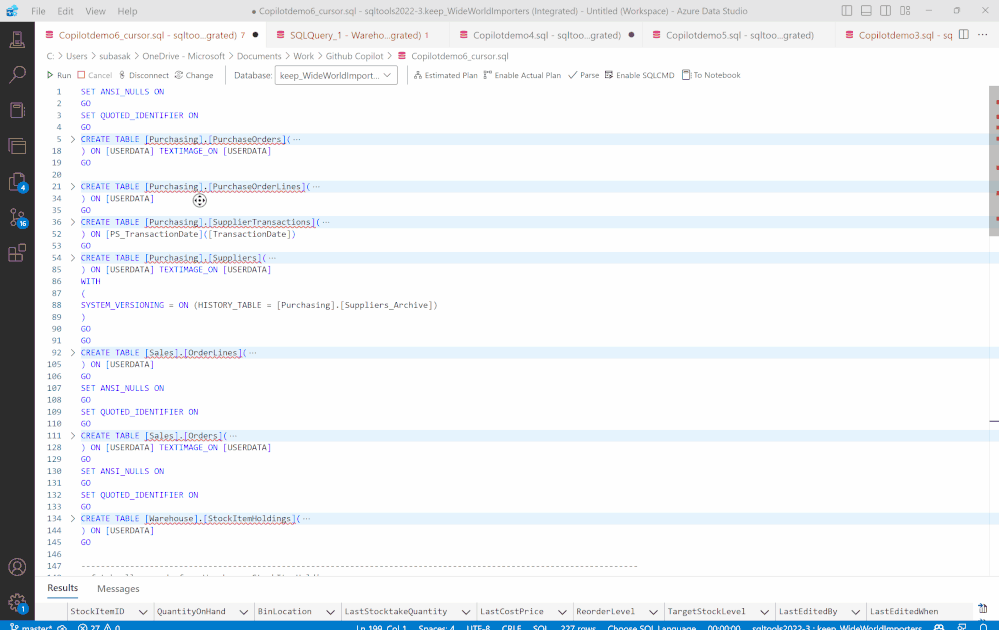Toggle primary side bar layout icon
Image resolution: width=999 pixels, height=630 pixels.
pyautogui.click(x=847, y=11)
